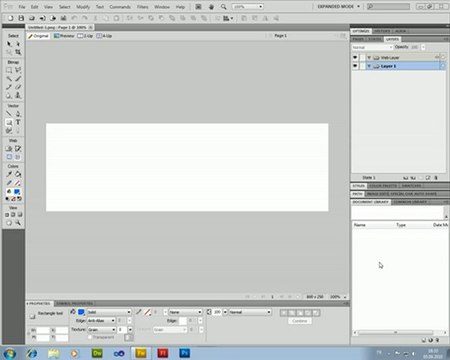Select the Brush tool
Image resolution: width=450 pixels, height=360 pixels.
coord(18,79)
